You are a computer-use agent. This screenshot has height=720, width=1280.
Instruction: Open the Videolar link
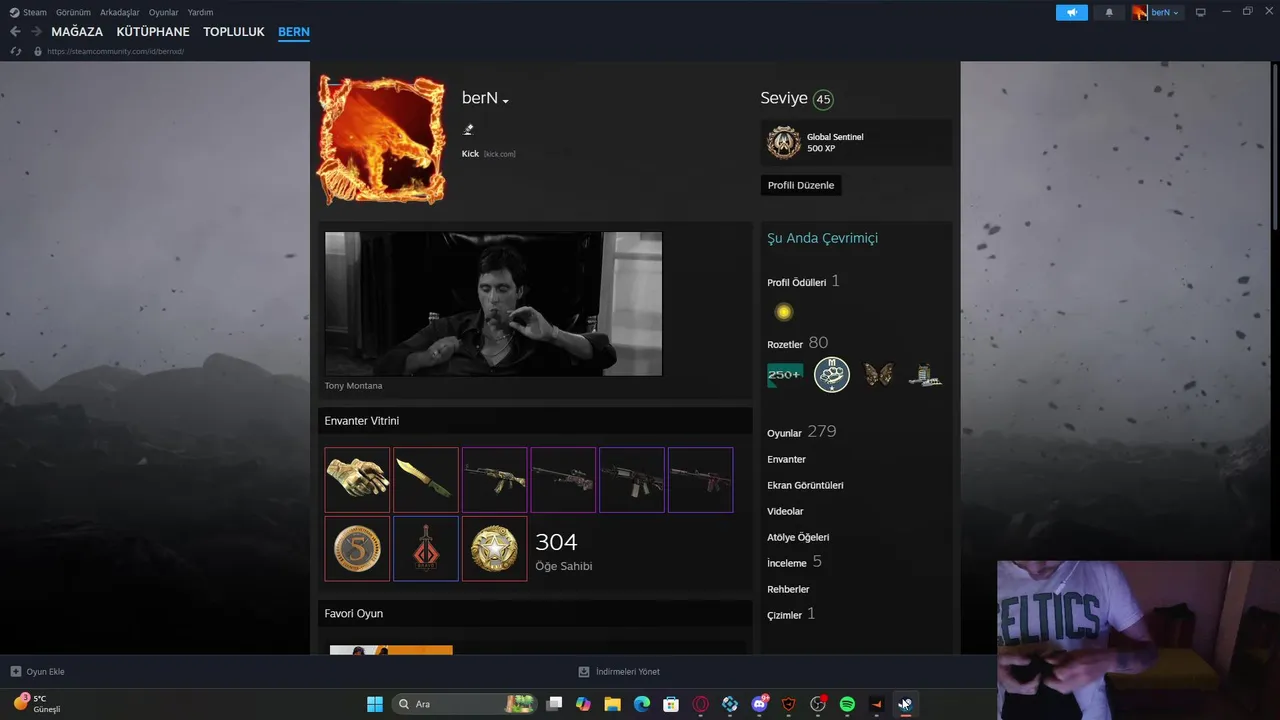point(785,511)
